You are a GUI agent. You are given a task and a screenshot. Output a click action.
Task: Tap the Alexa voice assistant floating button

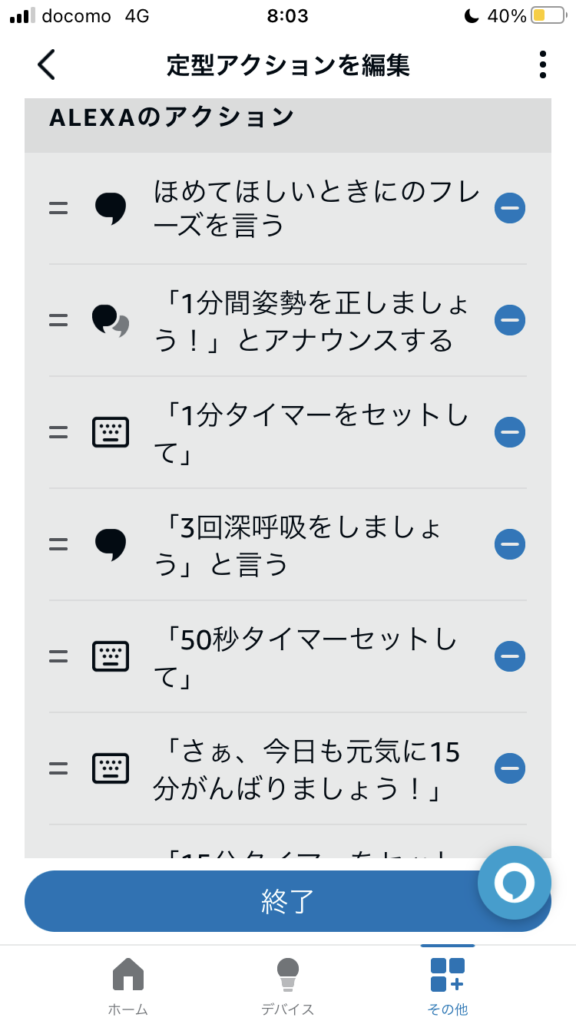pos(514,882)
